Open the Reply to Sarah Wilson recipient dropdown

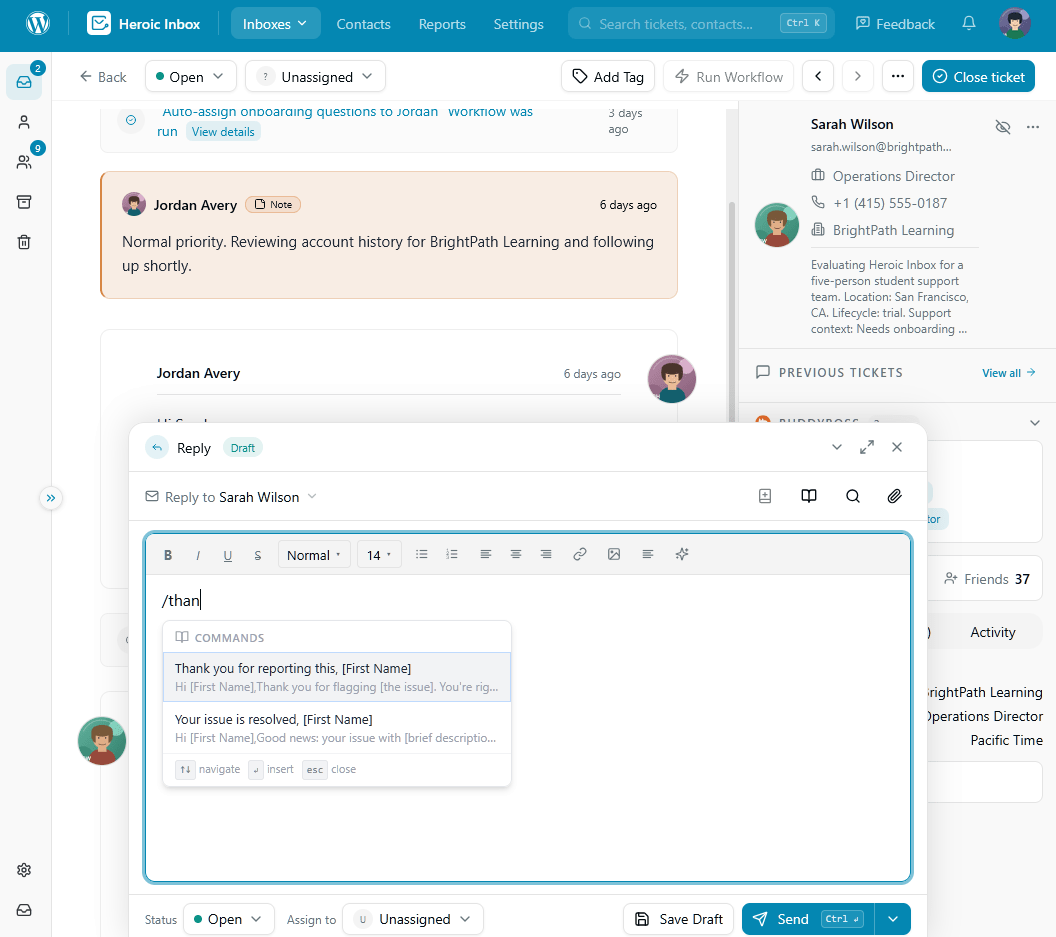pos(231,497)
